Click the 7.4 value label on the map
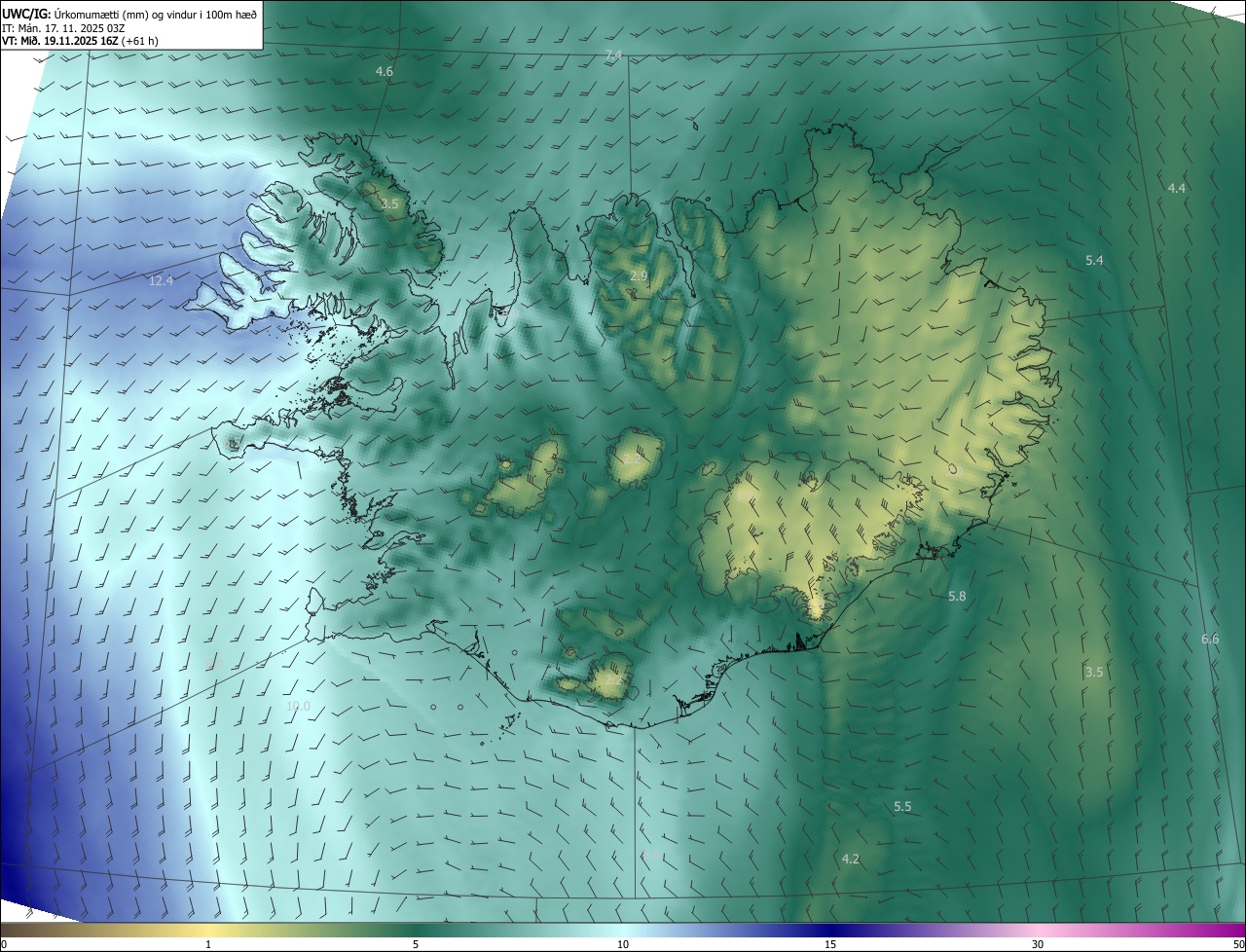The image size is (1246, 952). [613, 55]
